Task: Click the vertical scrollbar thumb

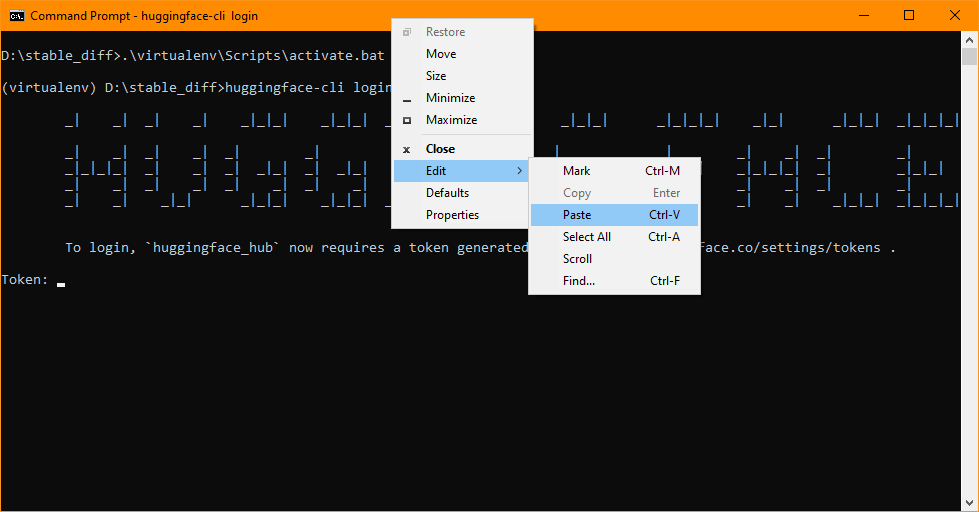Action: pyautogui.click(x=969, y=57)
